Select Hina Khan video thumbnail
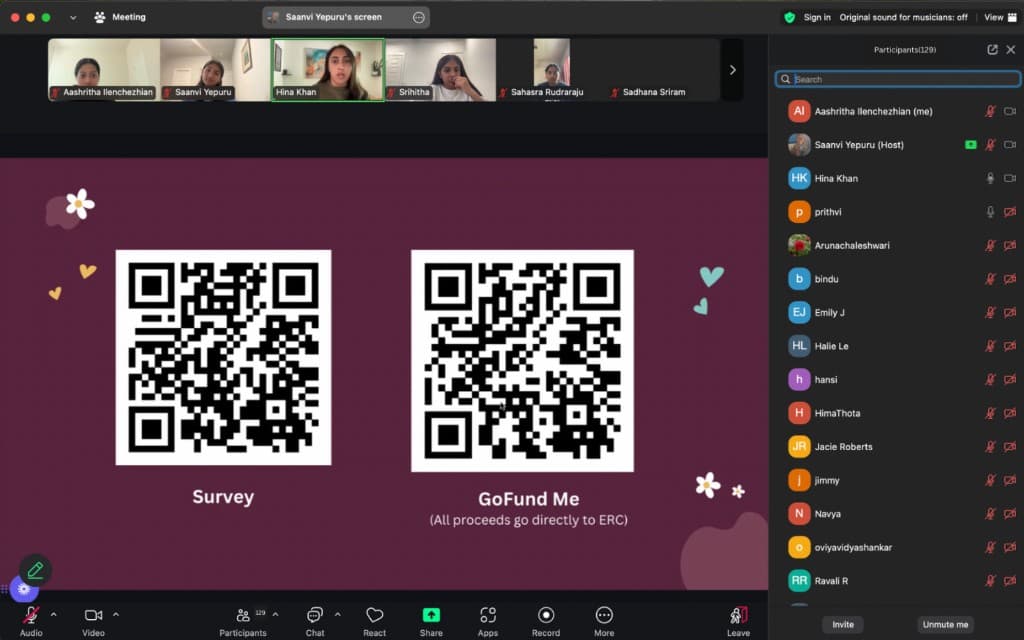 click(328, 69)
